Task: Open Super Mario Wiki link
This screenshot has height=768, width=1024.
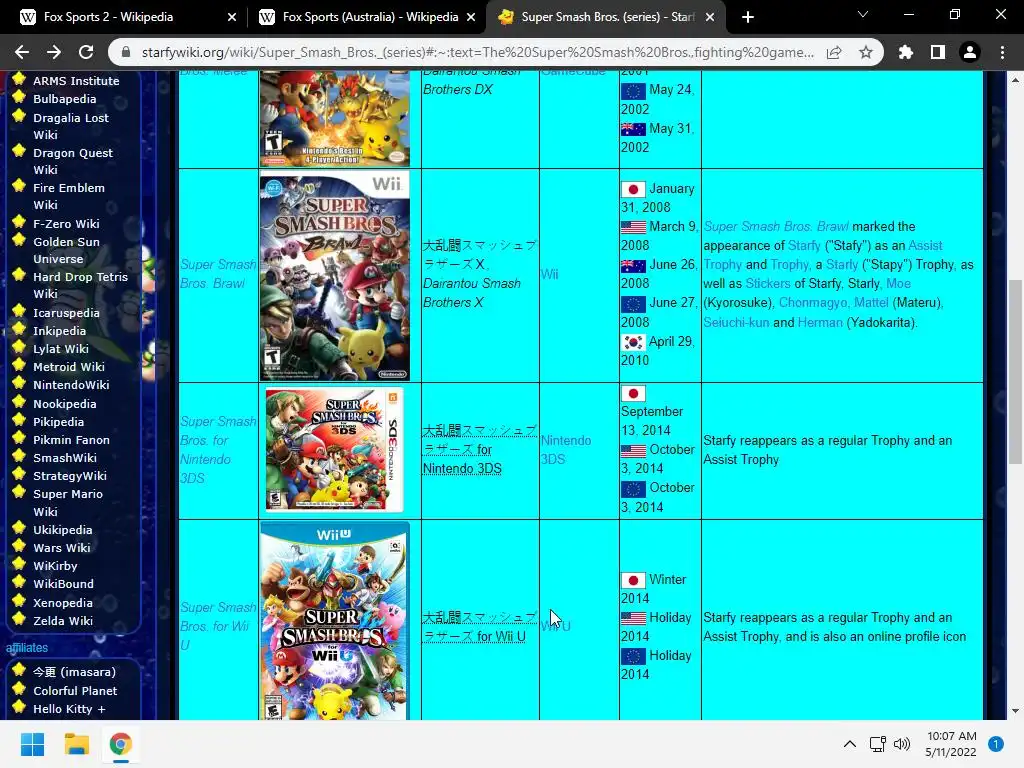Action: pyautogui.click(x=67, y=502)
